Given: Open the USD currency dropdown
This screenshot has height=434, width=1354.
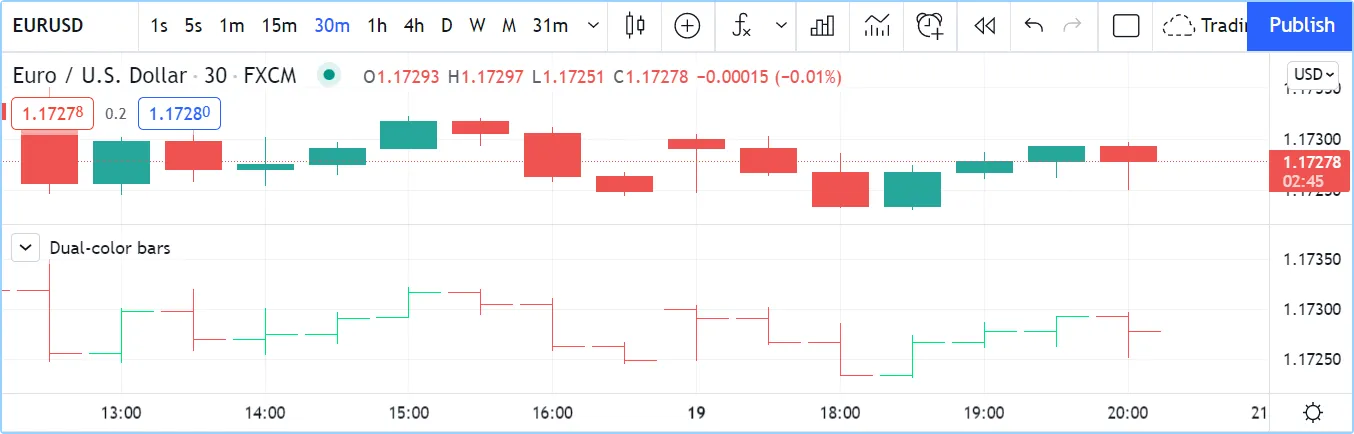Looking at the screenshot, I should (x=1313, y=74).
